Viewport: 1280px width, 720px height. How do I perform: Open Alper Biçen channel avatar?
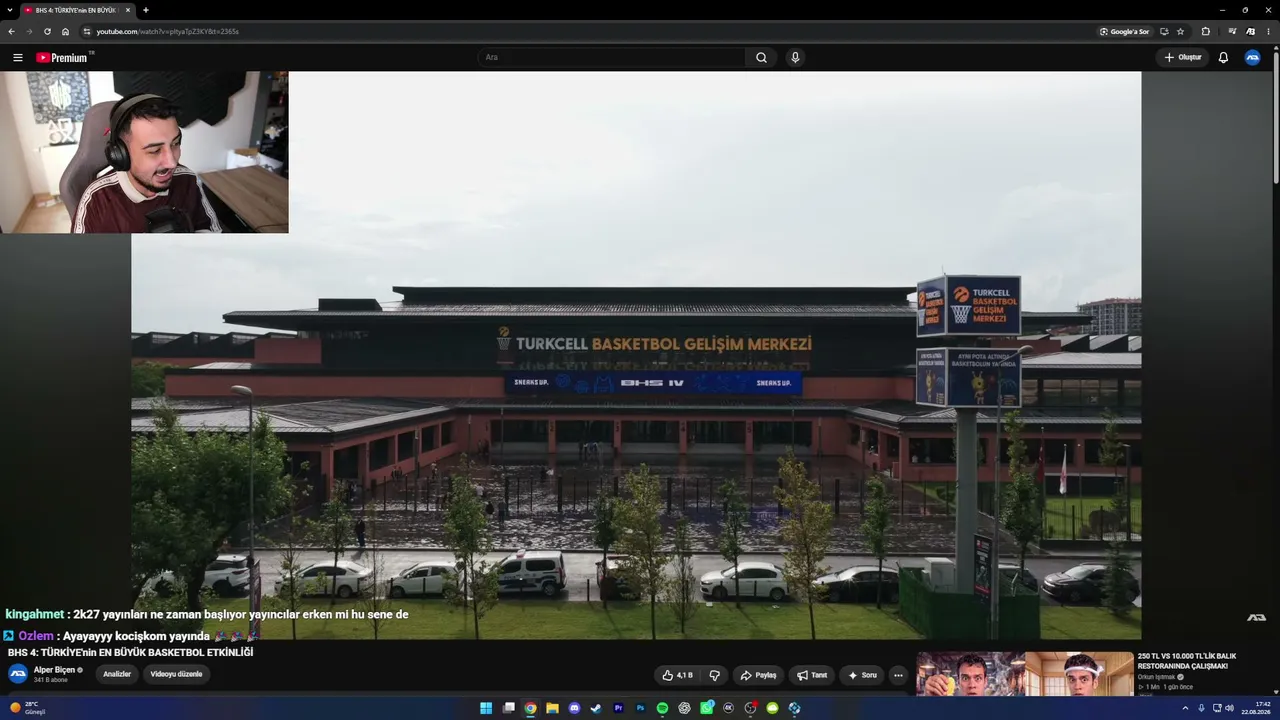[x=18, y=674]
